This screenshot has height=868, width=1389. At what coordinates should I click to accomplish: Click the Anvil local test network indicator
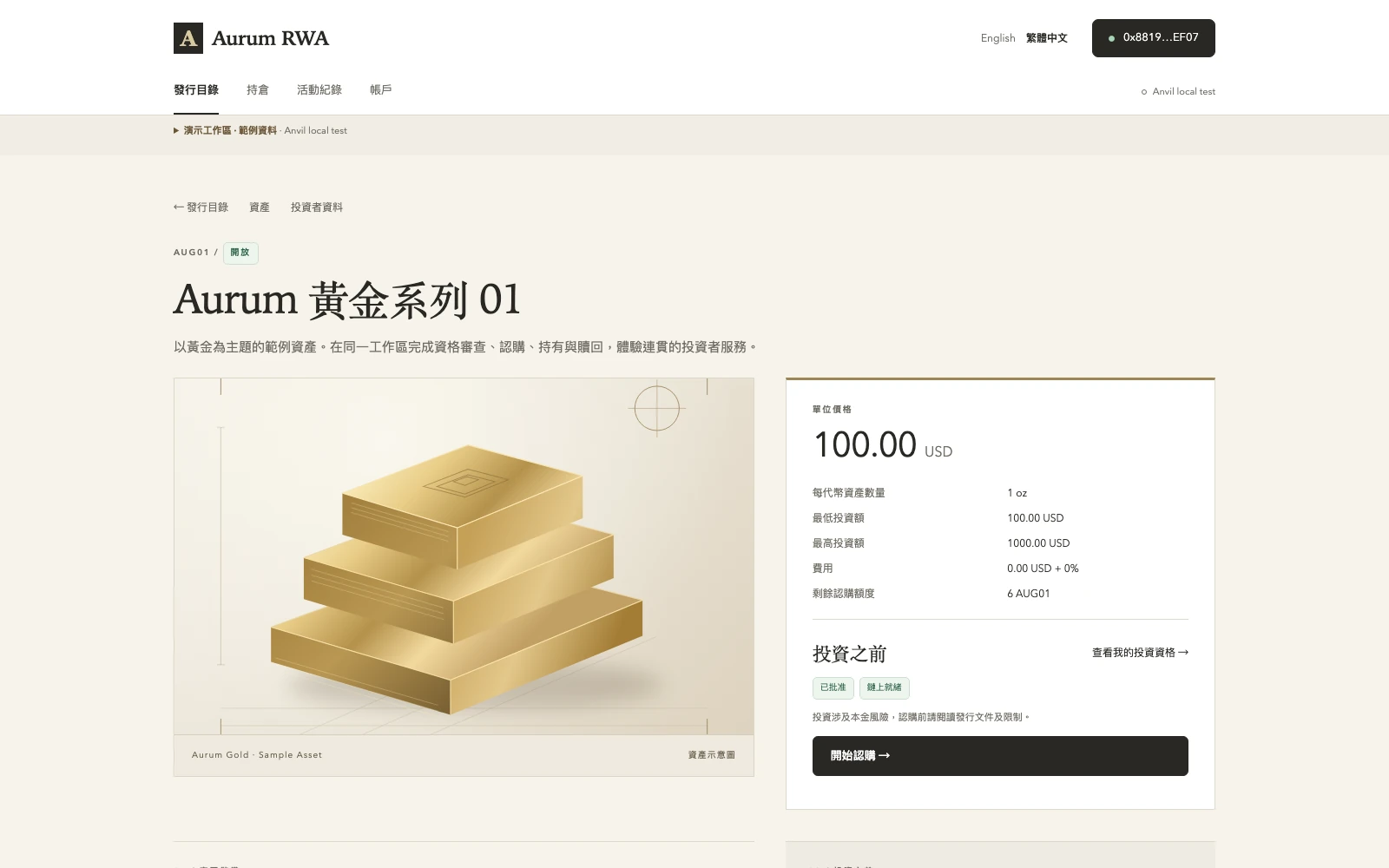[x=1178, y=92]
